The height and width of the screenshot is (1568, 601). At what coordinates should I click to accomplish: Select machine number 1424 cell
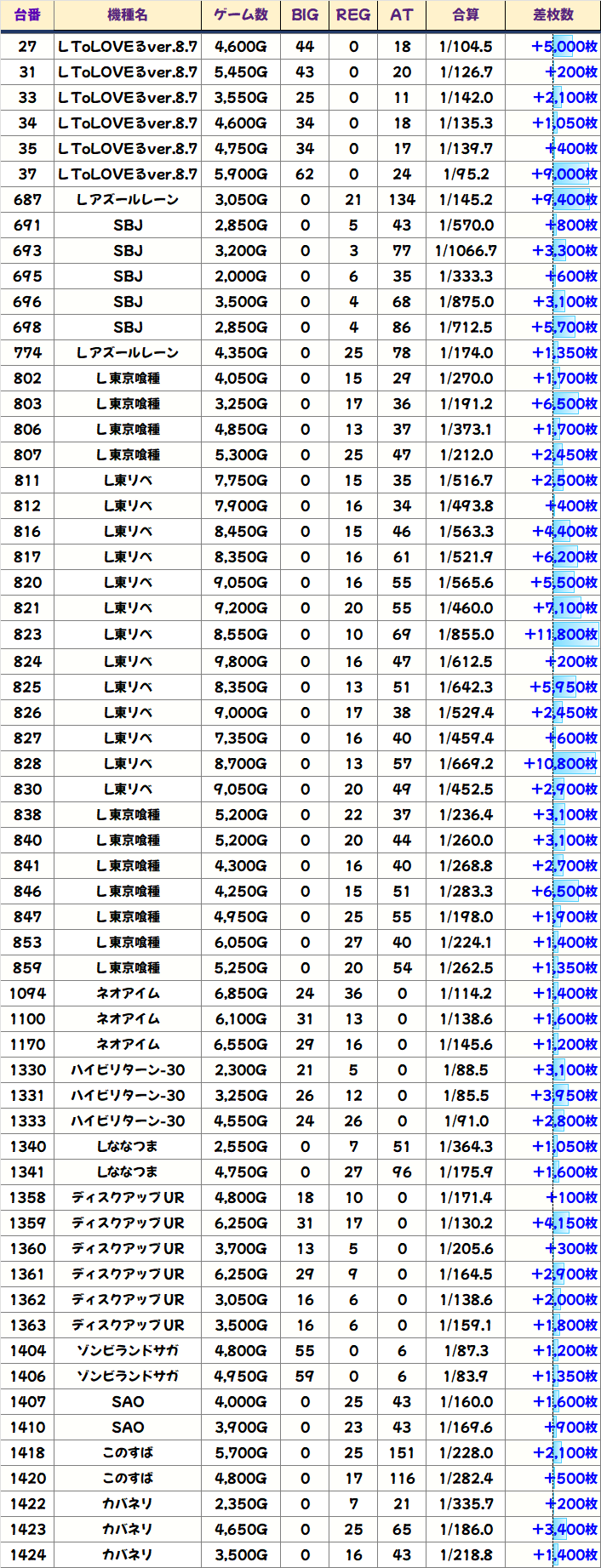[27, 1554]
